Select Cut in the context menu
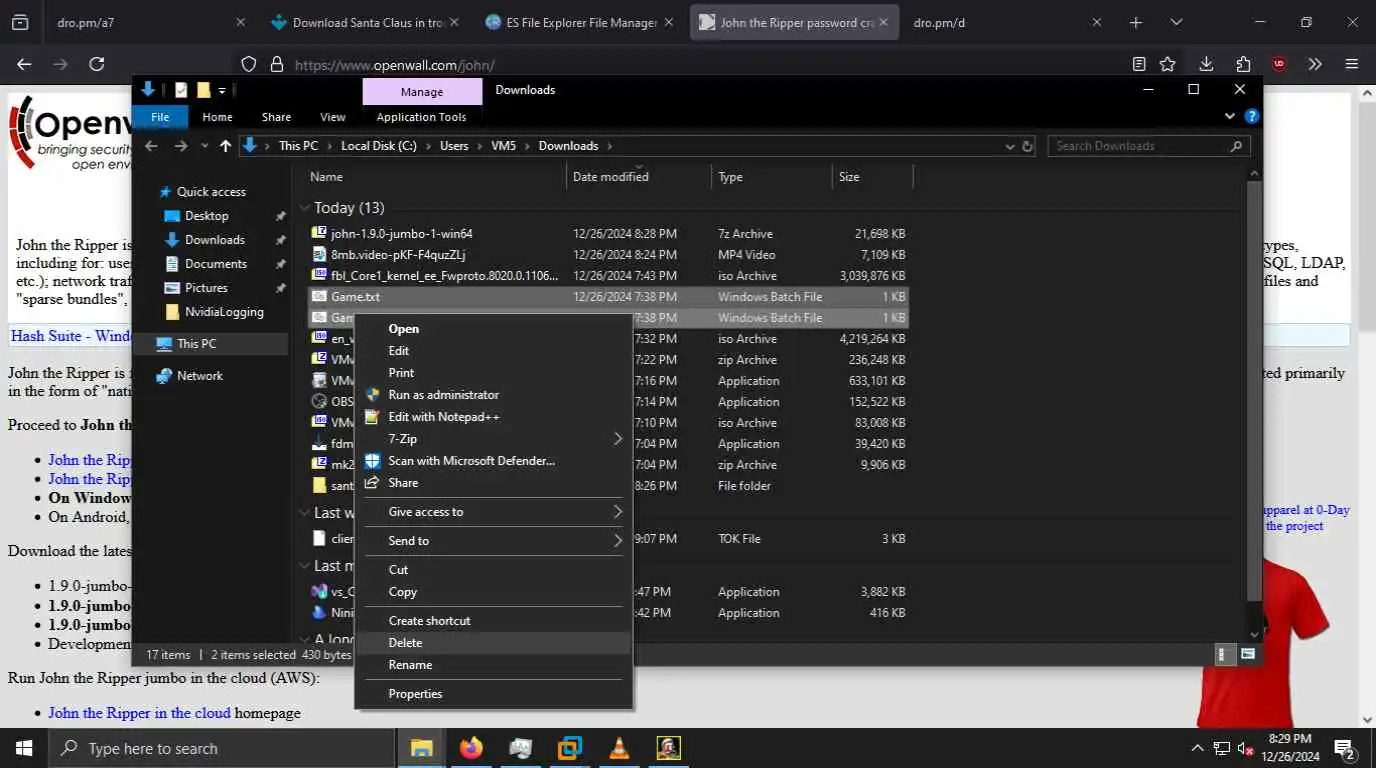The image size is (1376, 768). tap(494, 570)
